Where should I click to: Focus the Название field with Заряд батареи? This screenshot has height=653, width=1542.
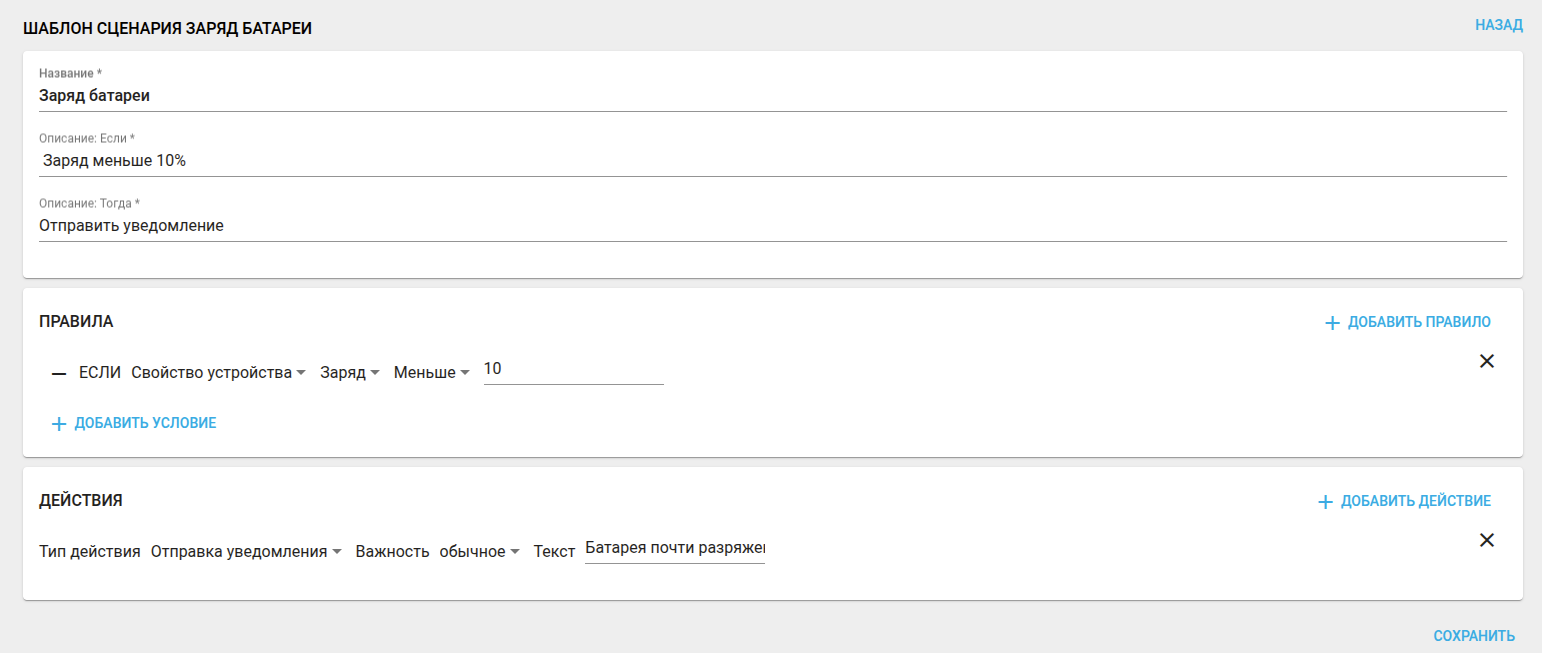click(x=772, y=96)
